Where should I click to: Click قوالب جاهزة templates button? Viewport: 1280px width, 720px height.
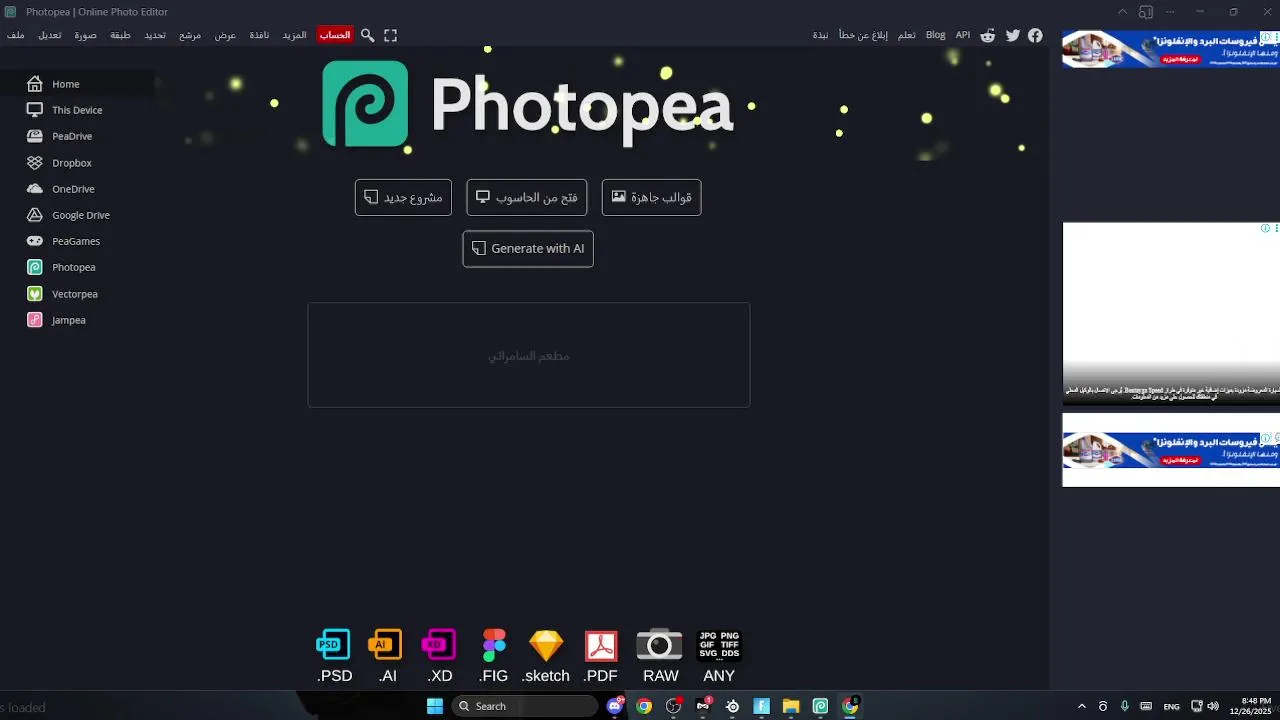(651, 197)
